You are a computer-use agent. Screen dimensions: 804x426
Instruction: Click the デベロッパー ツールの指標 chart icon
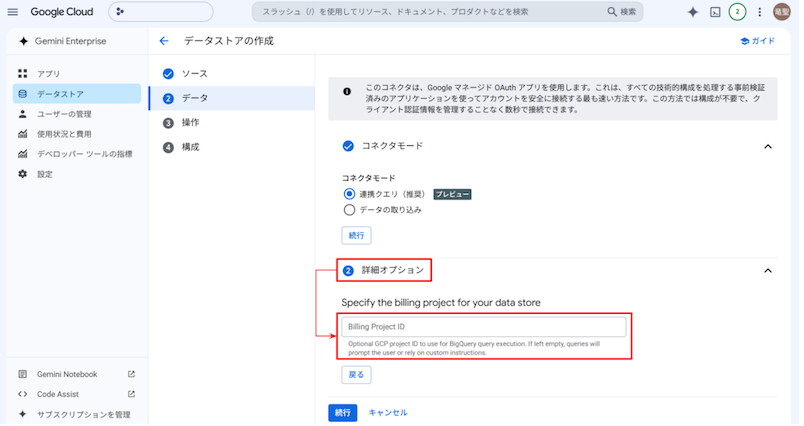click(x=23, y=154)
